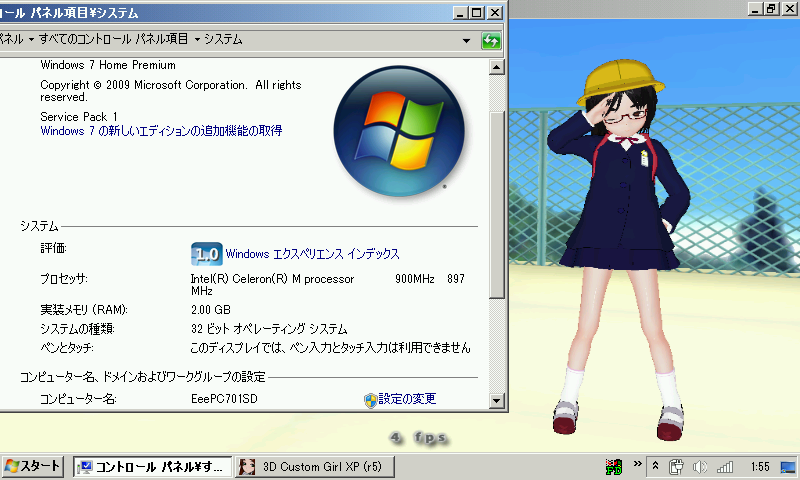Show hidden tray icons with the up arrow
800x480 pixels.
tap(654, 466)
